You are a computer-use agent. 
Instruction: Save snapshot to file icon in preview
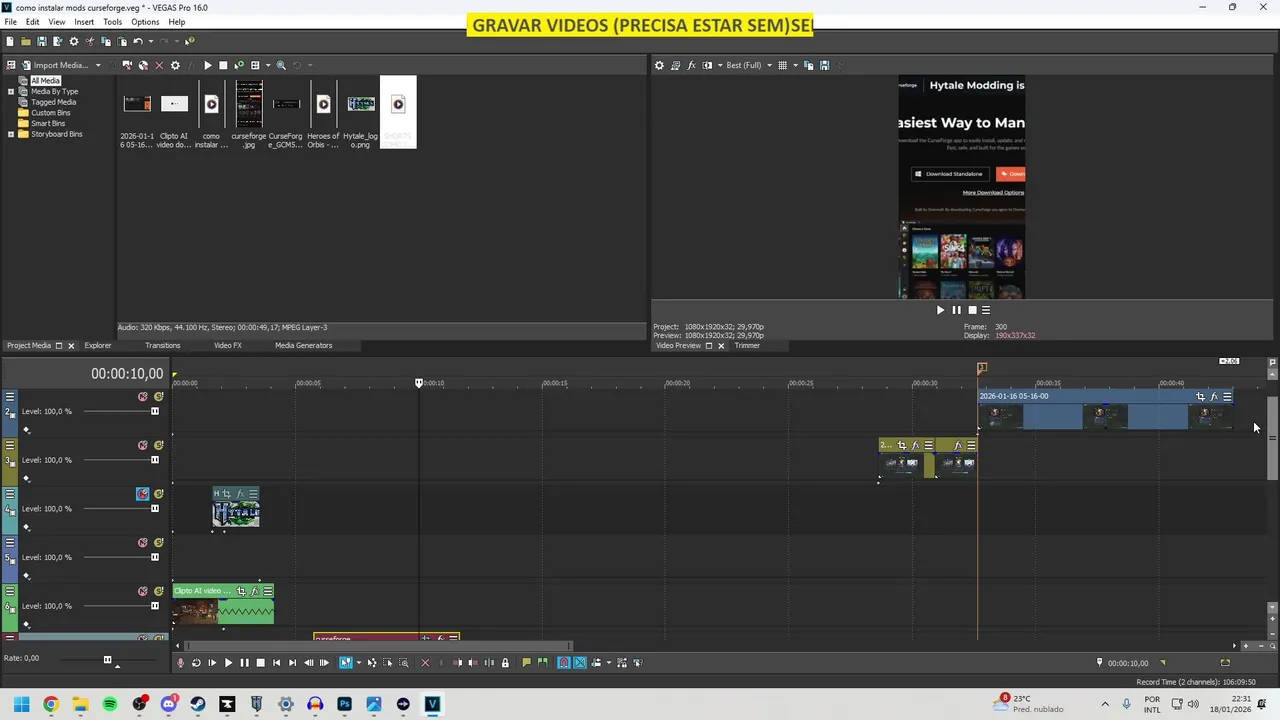tap(824, 65)
